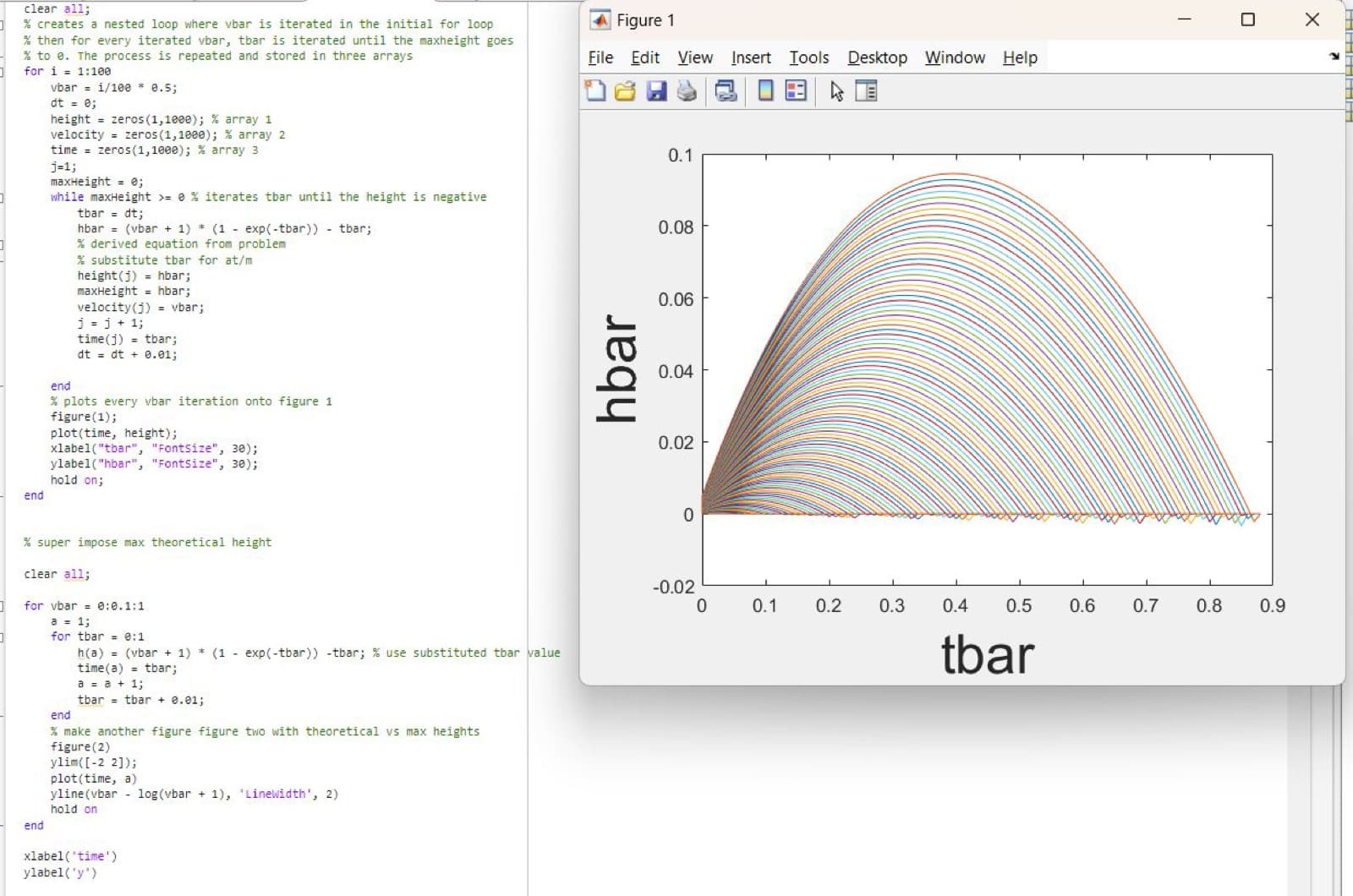Open the View menu in Figure 1
The width and height of the screenshot is (1353, 896).
click(695, 57)
